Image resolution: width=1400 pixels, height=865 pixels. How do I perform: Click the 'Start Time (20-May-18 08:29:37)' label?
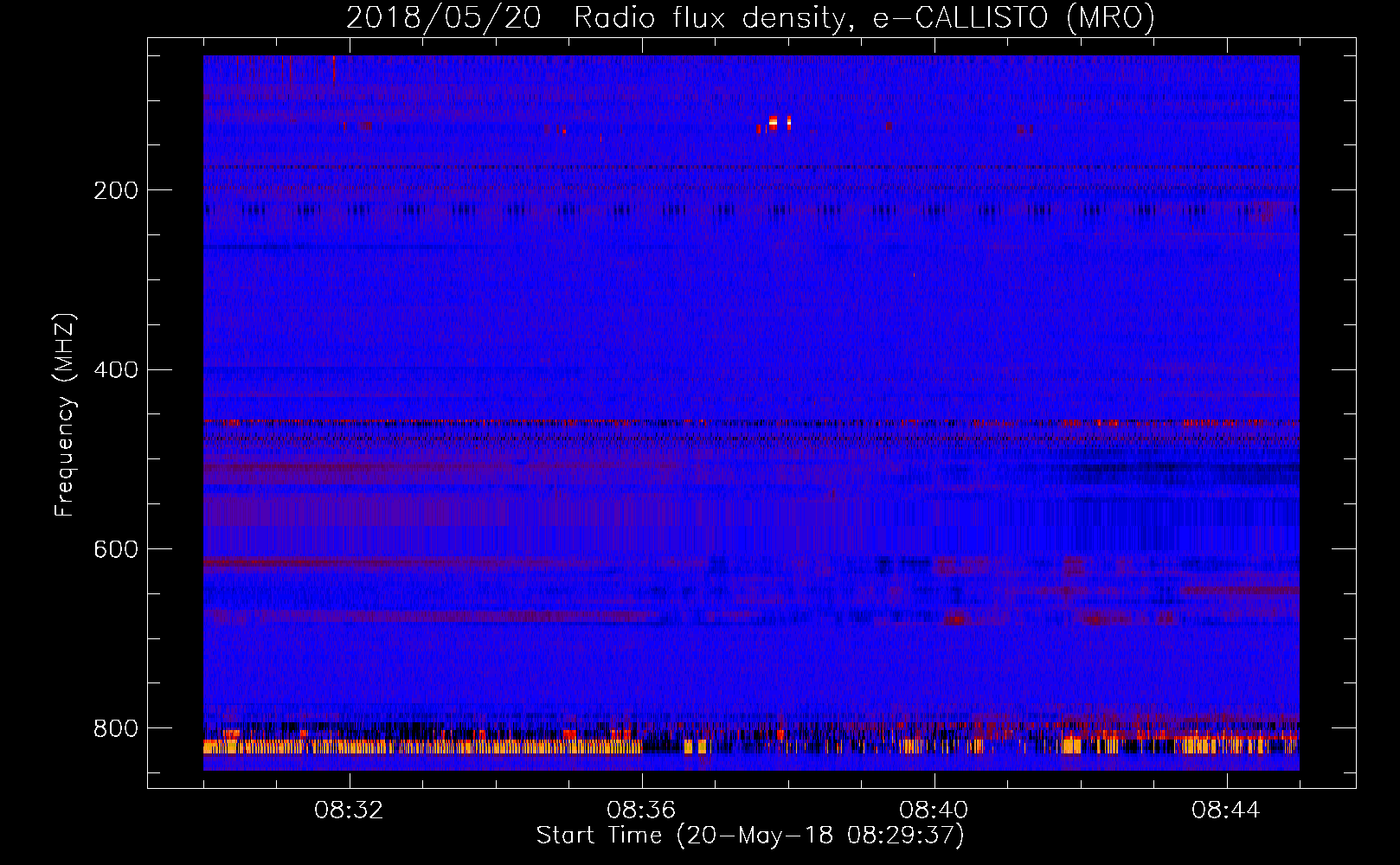tap(750, 836)
